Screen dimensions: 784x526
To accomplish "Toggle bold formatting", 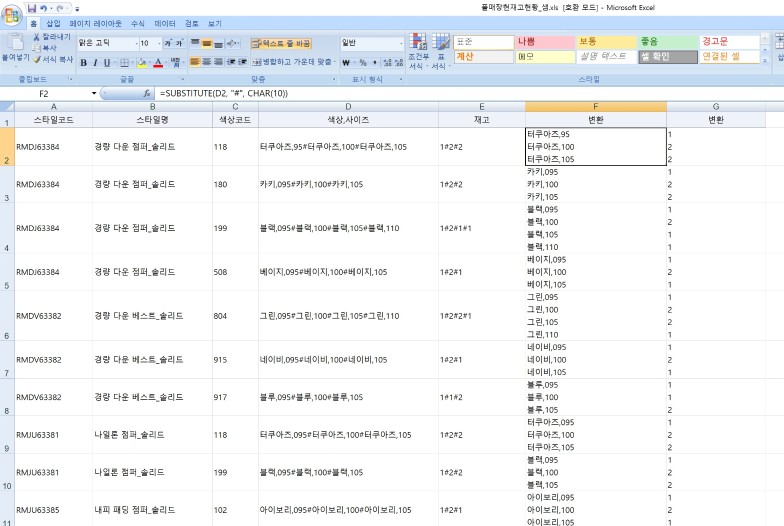I will 84,62.
